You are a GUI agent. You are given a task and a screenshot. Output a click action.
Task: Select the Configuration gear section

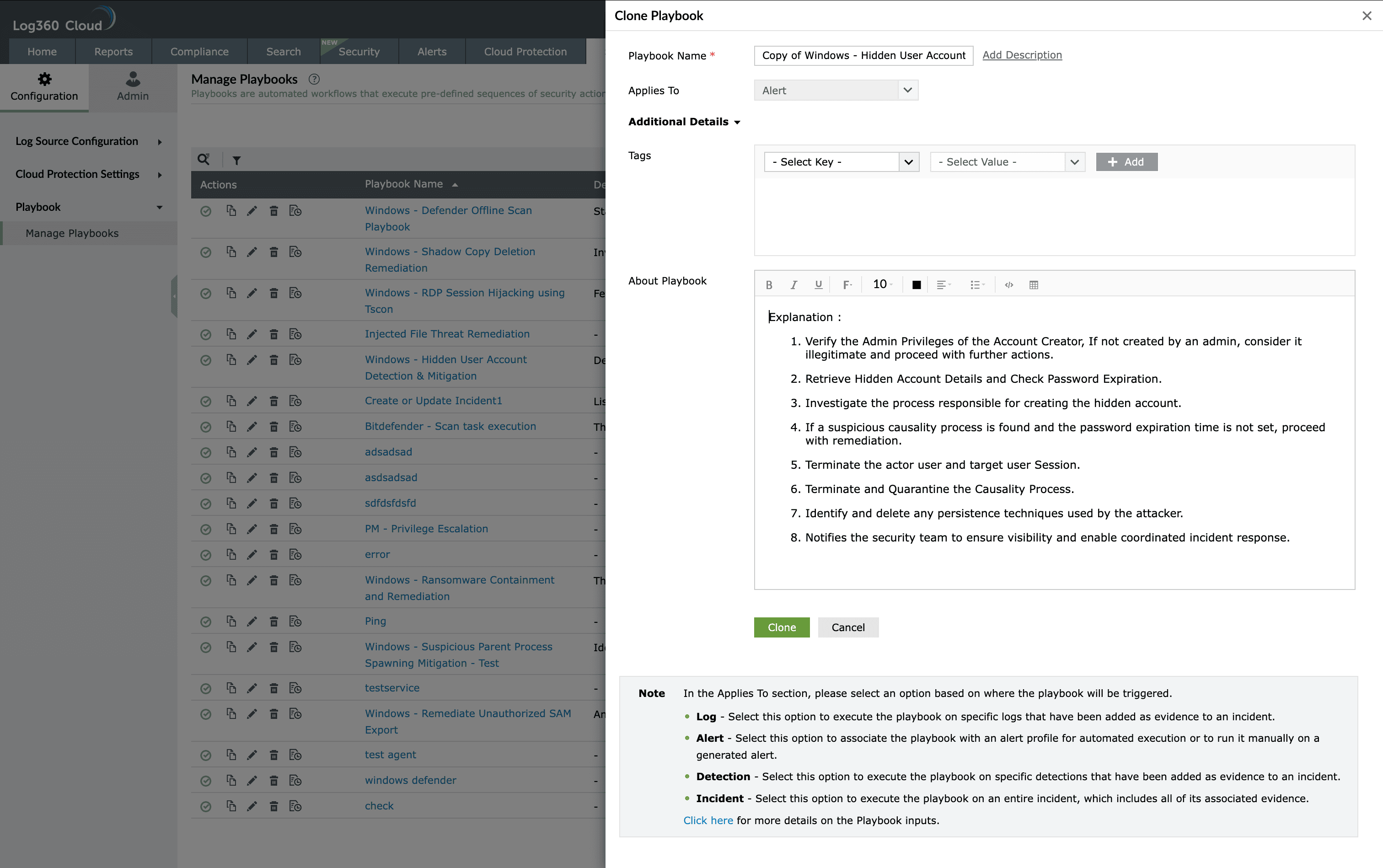tap(44, 87)
